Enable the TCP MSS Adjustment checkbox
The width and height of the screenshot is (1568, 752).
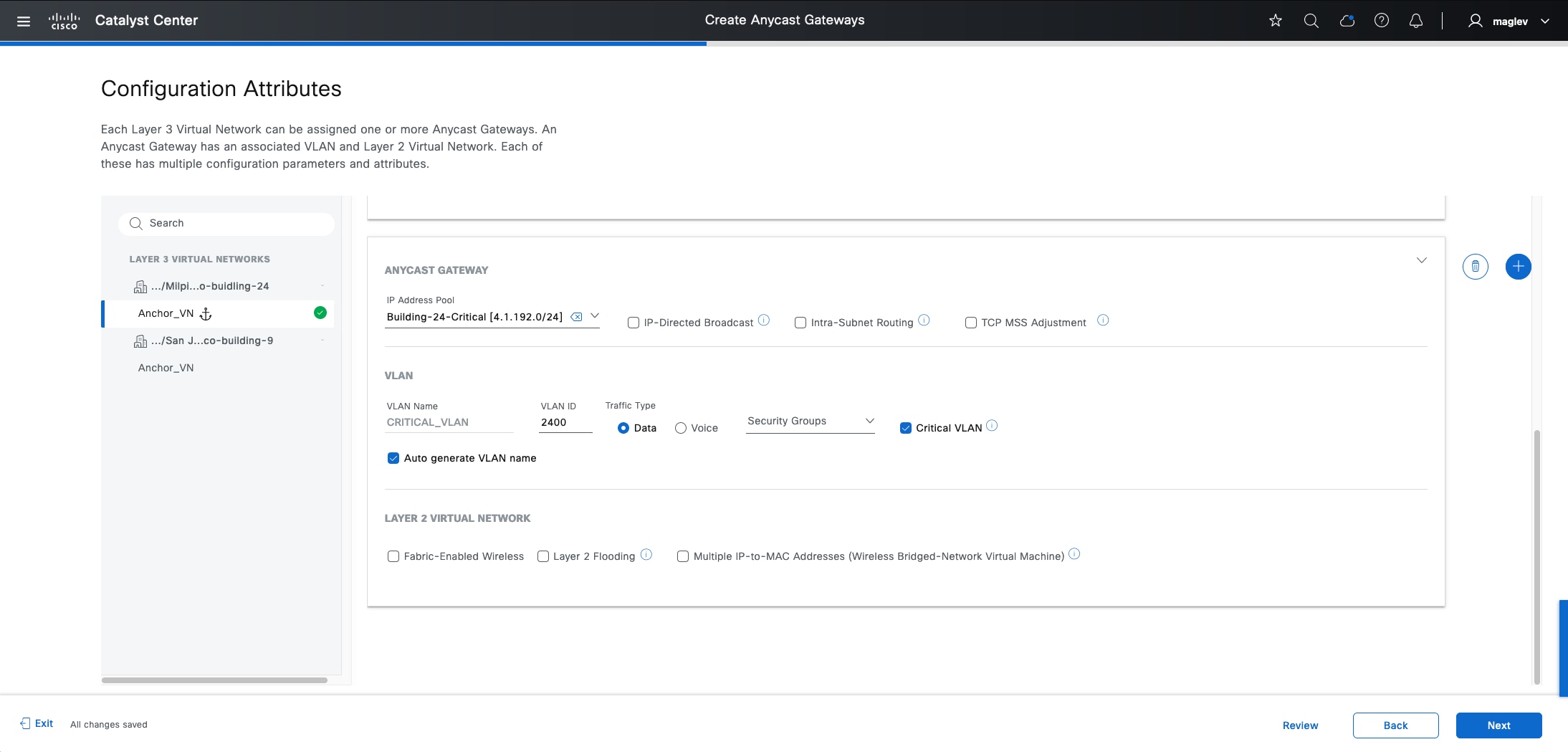click(970, 323)
